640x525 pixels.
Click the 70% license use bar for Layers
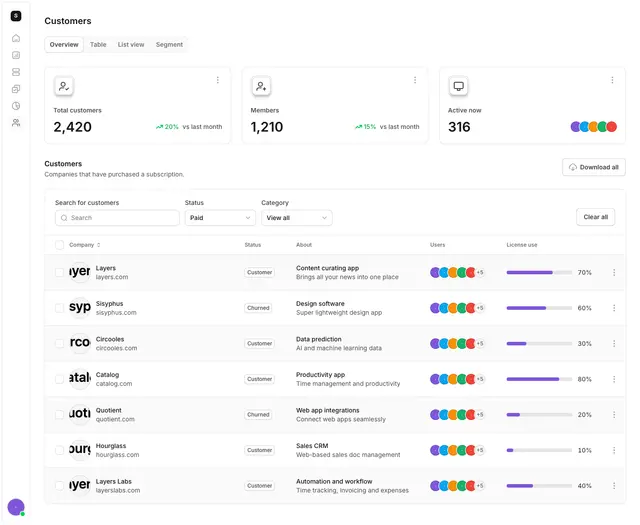tap(539, 272)
